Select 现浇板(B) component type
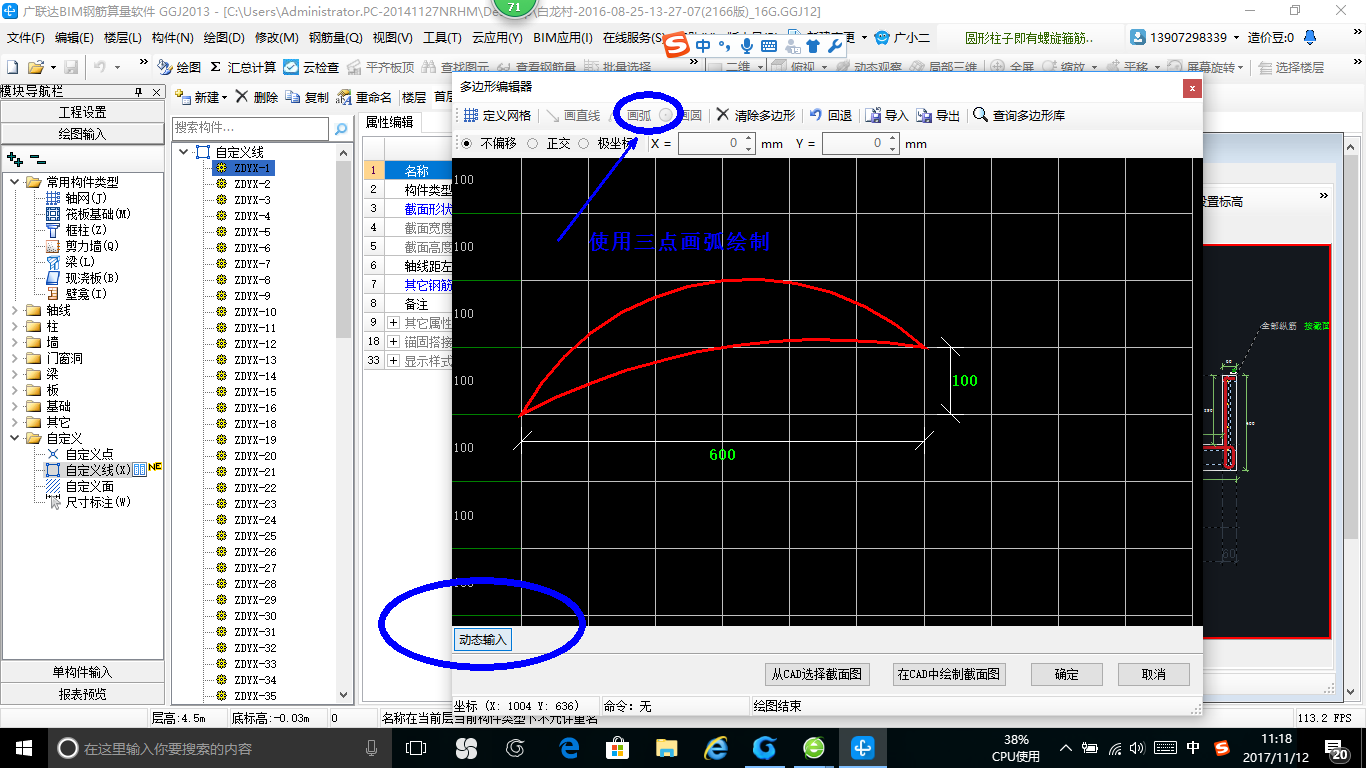 pos(84,278)
